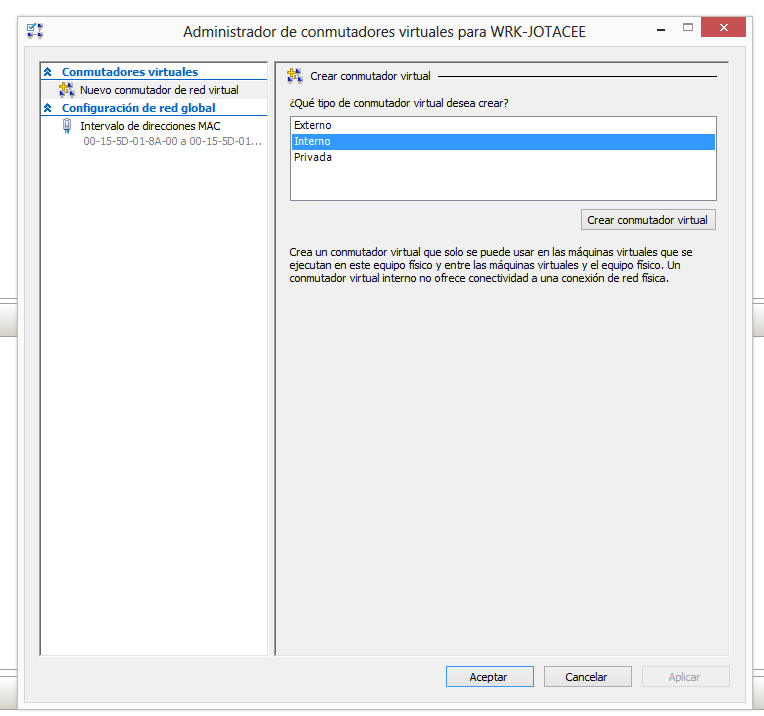Image resolution: width=764 pixels, height=716 pixels.
Task: Click the Configuración de red global heading
Action: 138,108
